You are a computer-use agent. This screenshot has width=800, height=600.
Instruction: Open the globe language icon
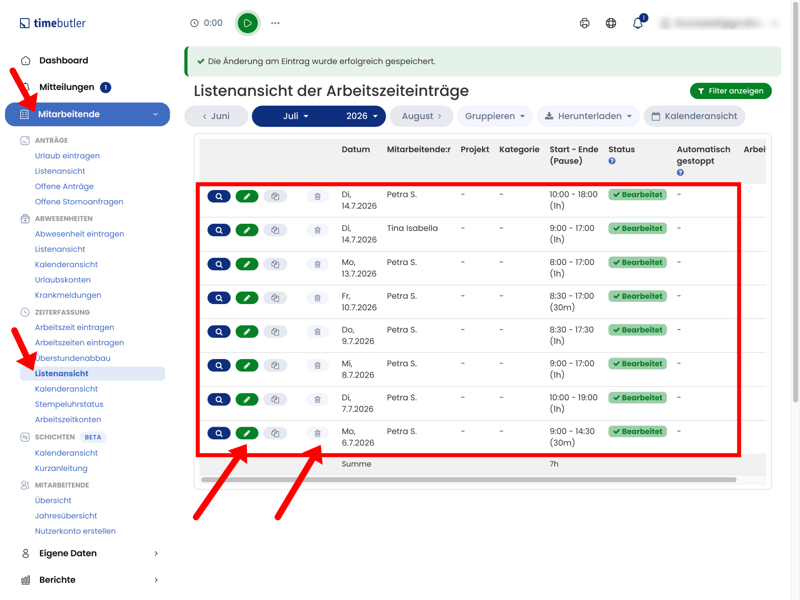click(x=611, y=23)
